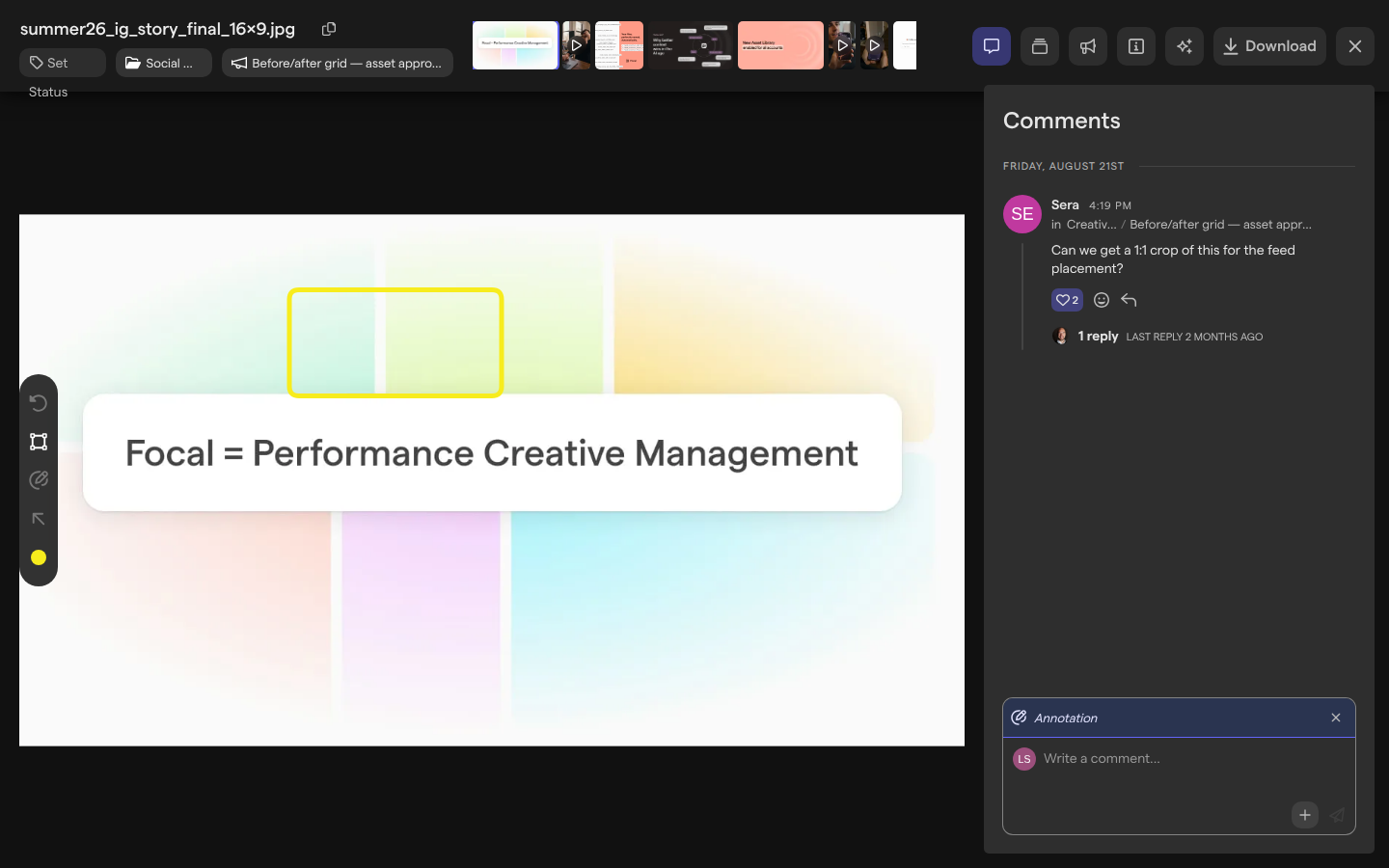Open the dark diagram thumbnail

point(691,45)
